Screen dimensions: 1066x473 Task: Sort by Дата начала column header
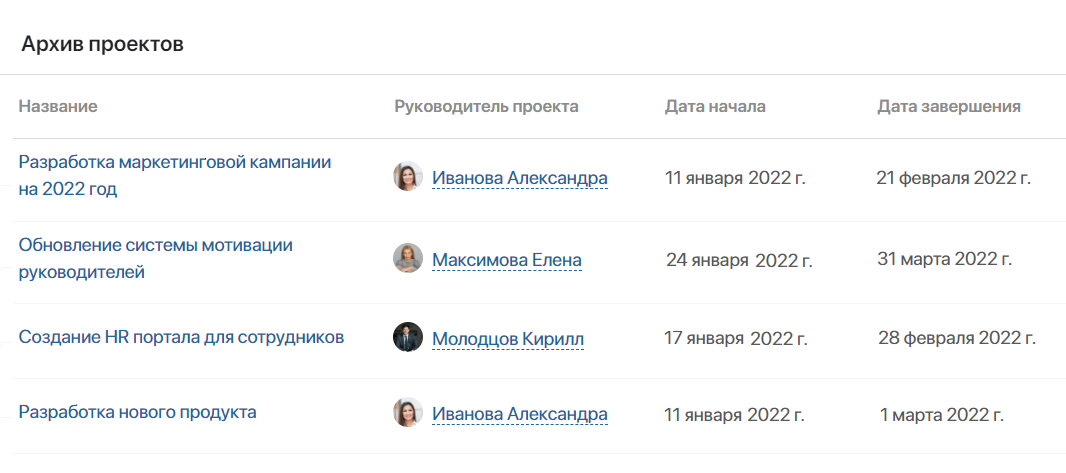[x=715, y=107]
